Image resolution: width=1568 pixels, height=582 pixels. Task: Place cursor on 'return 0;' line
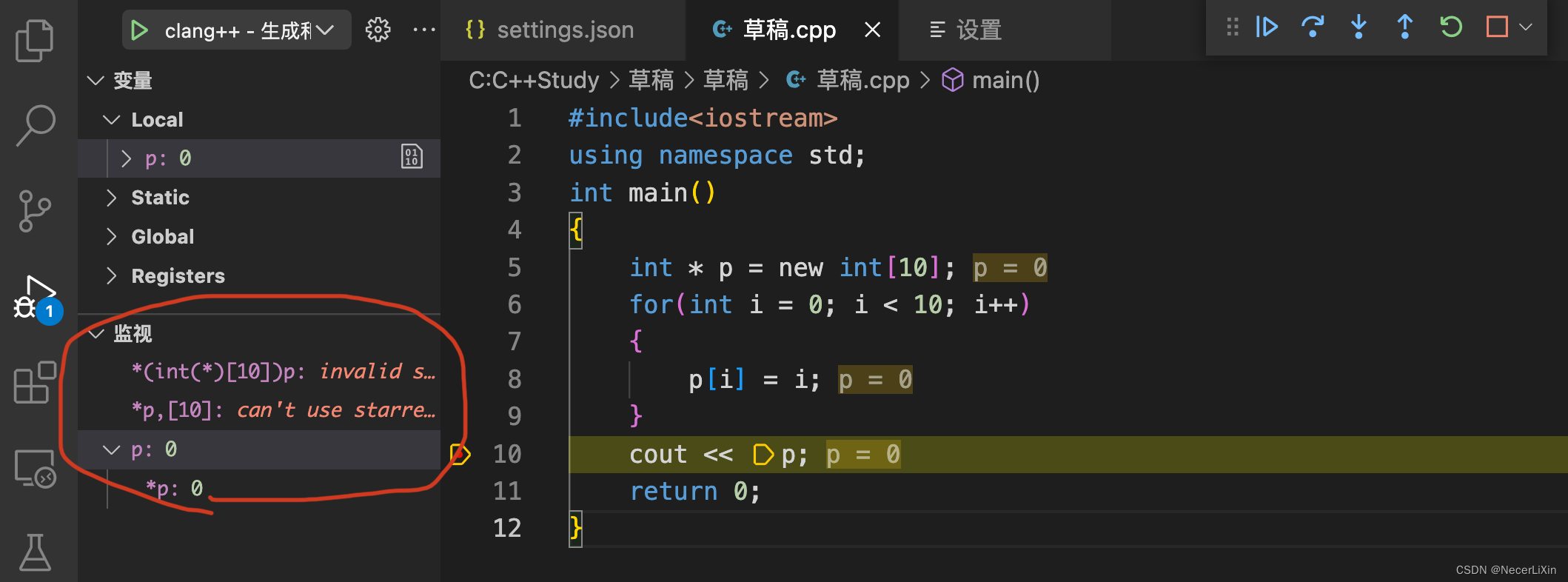coord(694,491)
